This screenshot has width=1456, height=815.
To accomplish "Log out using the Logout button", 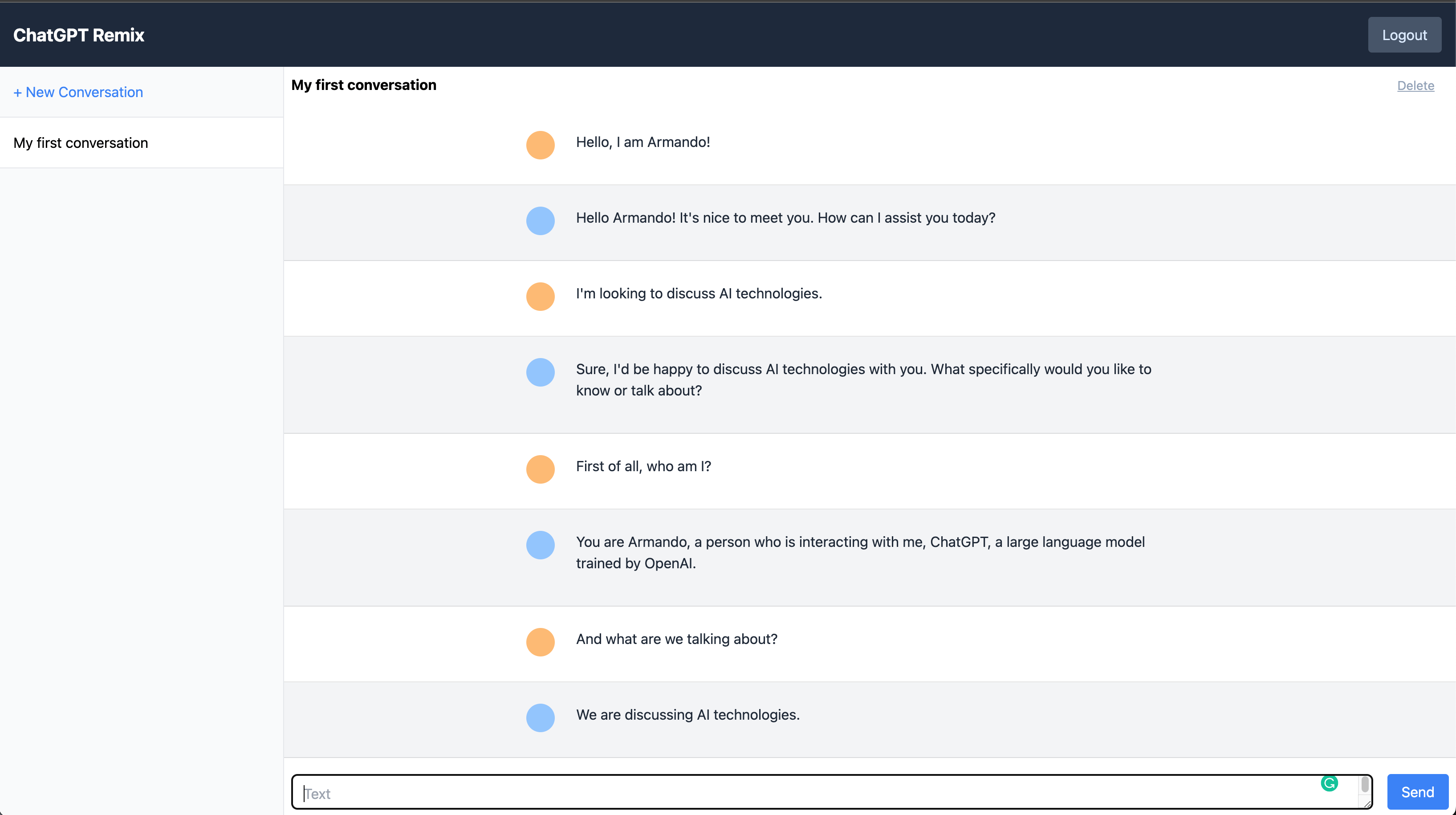I will [1404, 35].
